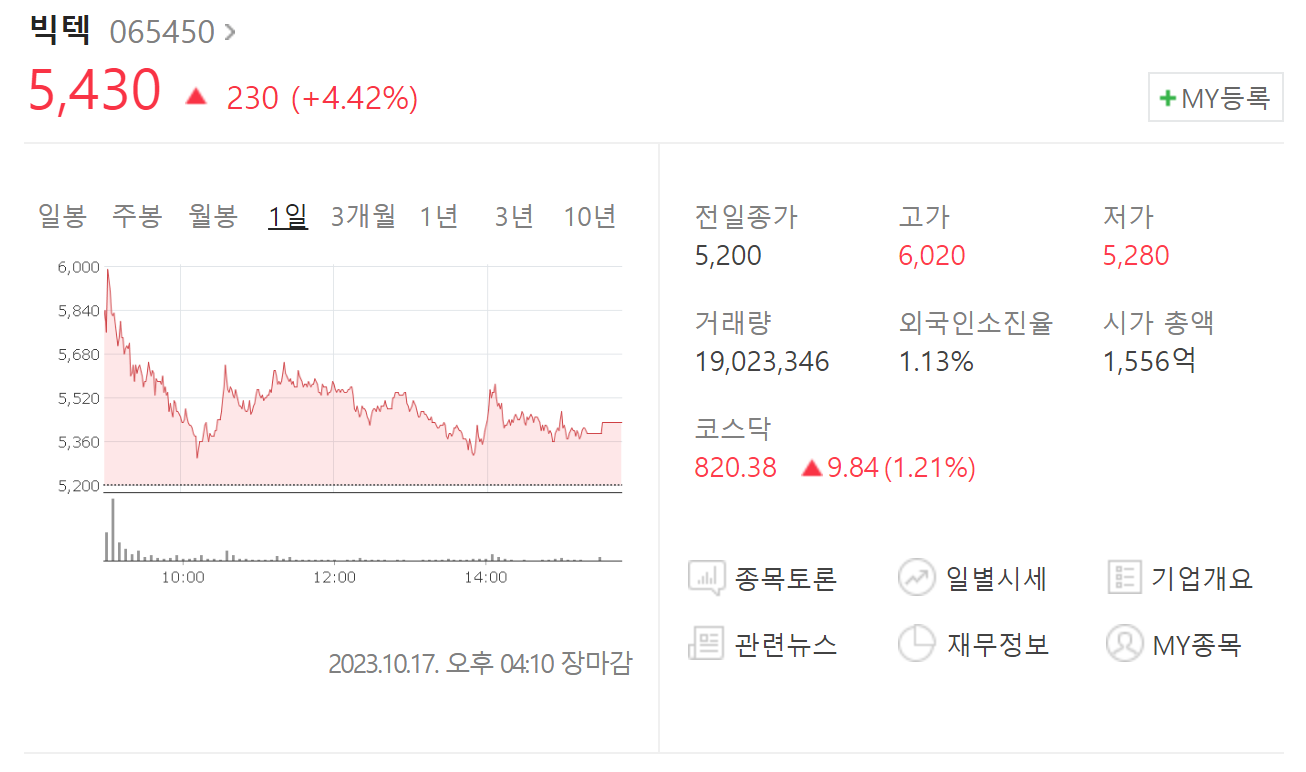Open the 1년 one-year chart

[440, 215]
